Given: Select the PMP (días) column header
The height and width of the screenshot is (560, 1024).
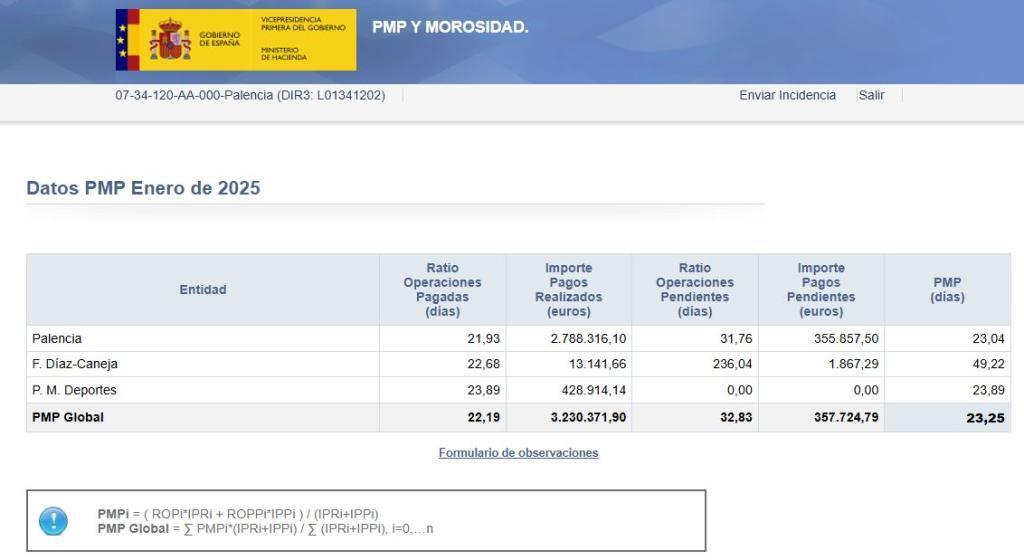Looking at the screenshot, I should point(946,290).
